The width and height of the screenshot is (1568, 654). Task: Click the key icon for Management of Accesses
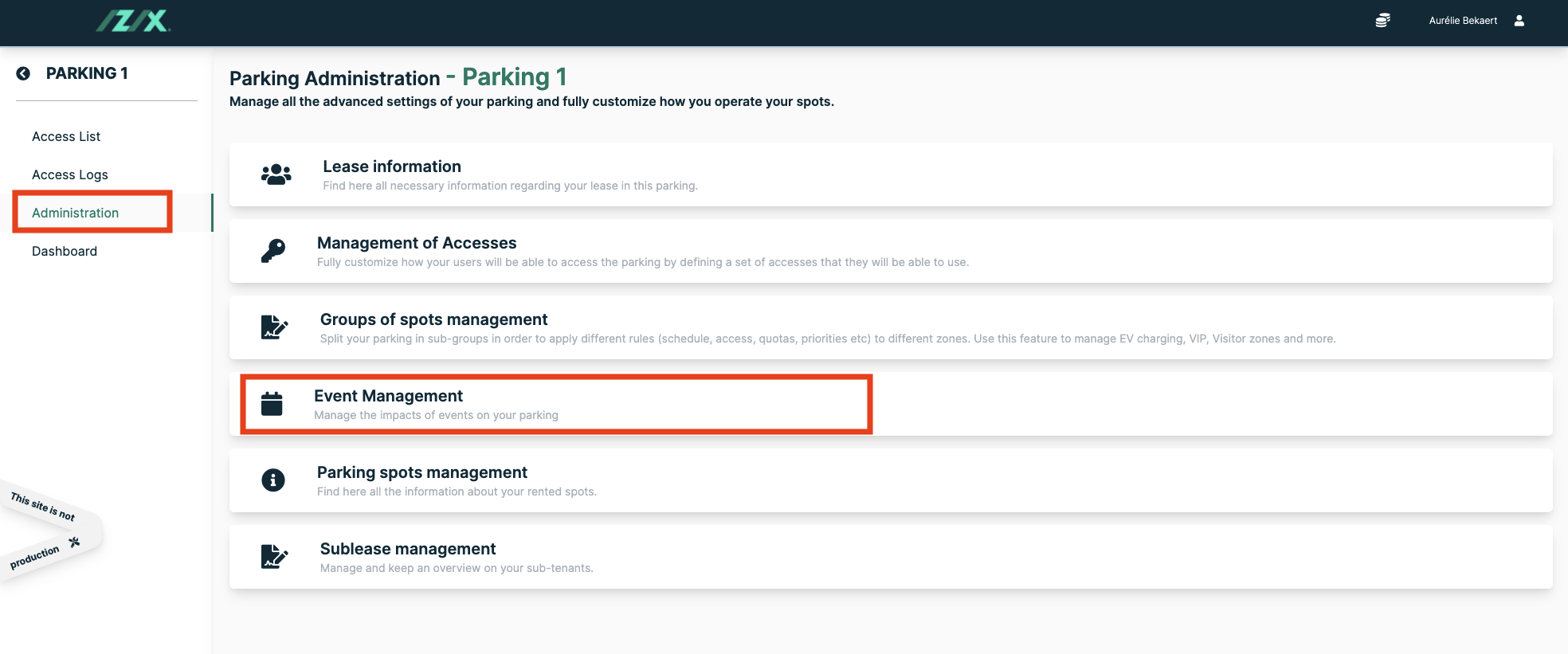[273, 251]
